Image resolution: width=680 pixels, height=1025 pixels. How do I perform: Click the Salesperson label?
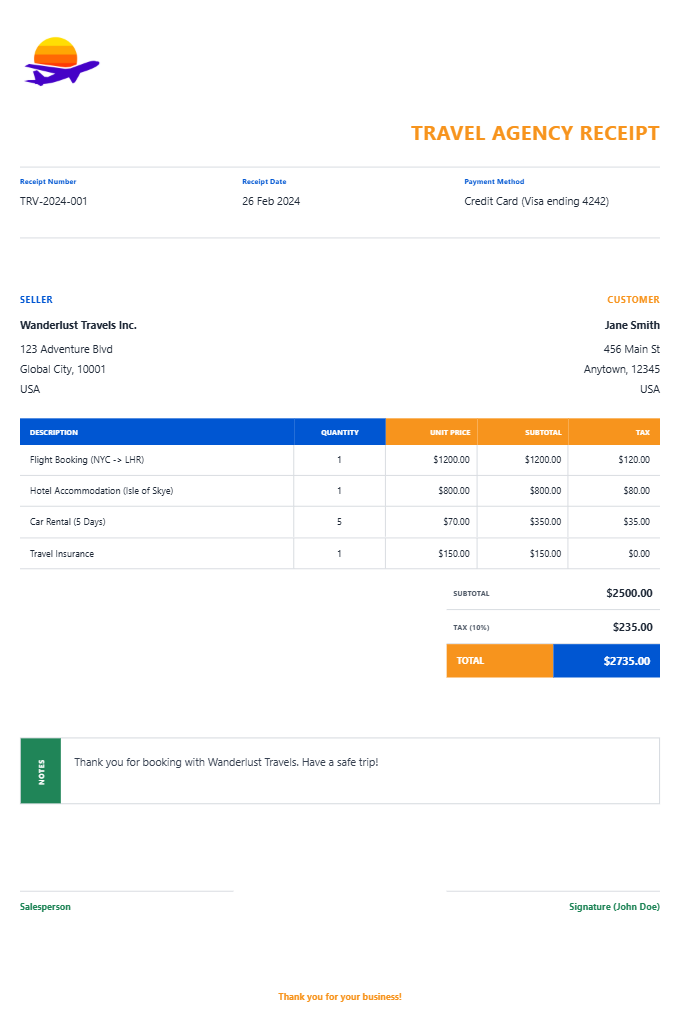[45, 907]
